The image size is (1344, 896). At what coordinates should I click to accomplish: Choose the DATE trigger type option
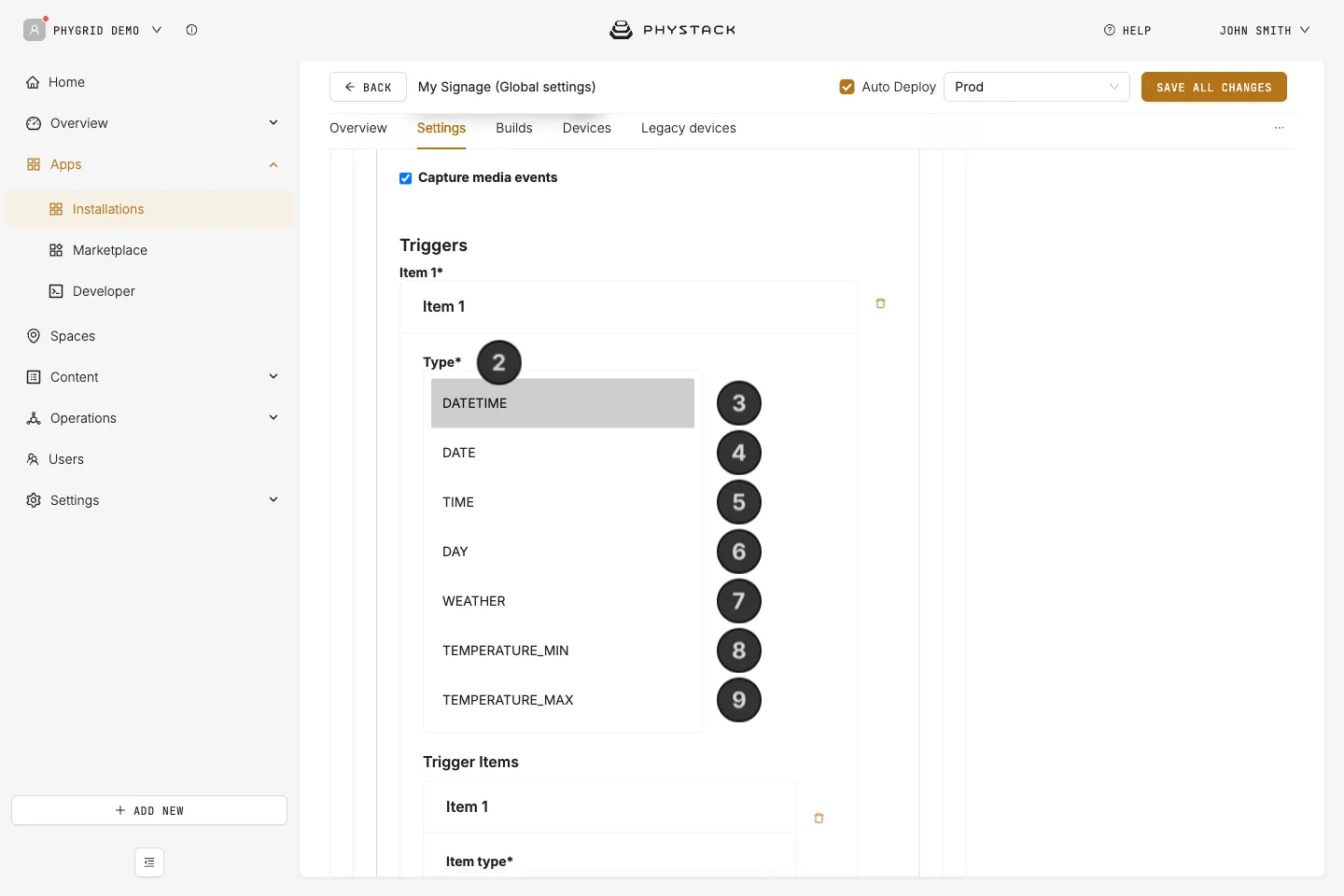(563, 453)
